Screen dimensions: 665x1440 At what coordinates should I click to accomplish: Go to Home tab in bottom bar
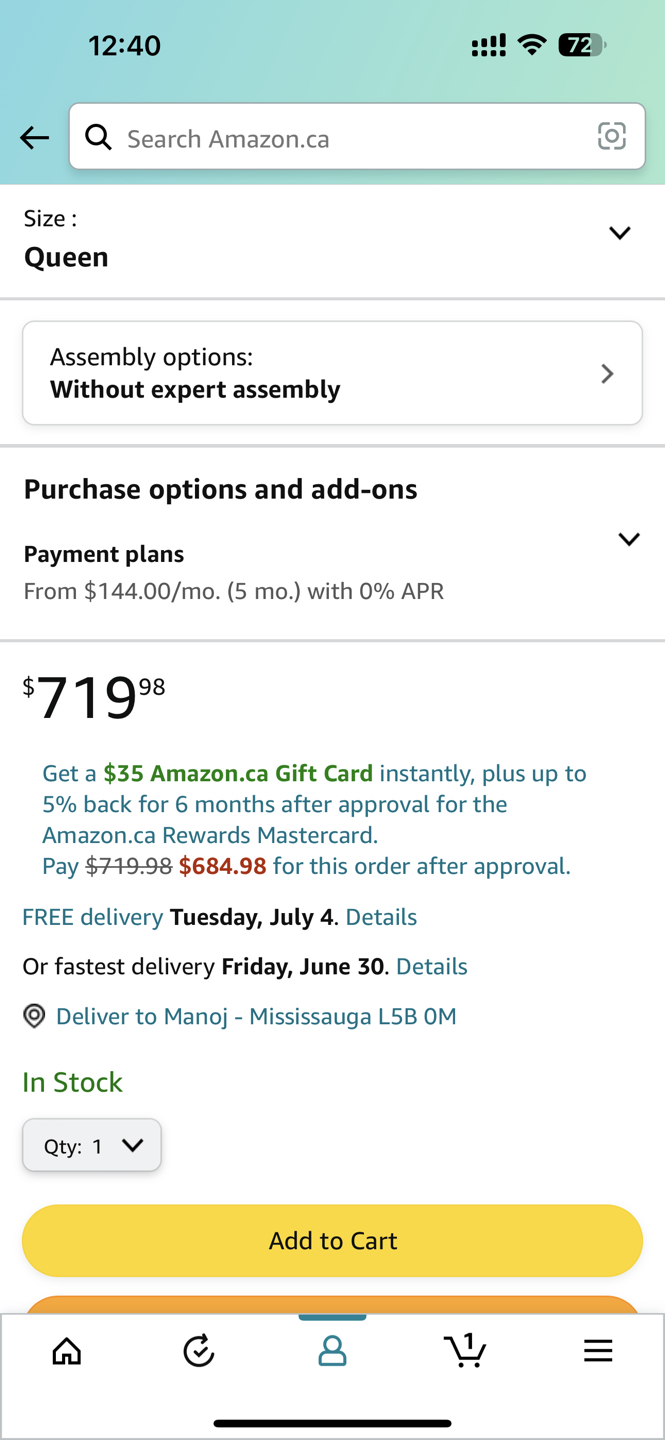tap(67, 1351)
